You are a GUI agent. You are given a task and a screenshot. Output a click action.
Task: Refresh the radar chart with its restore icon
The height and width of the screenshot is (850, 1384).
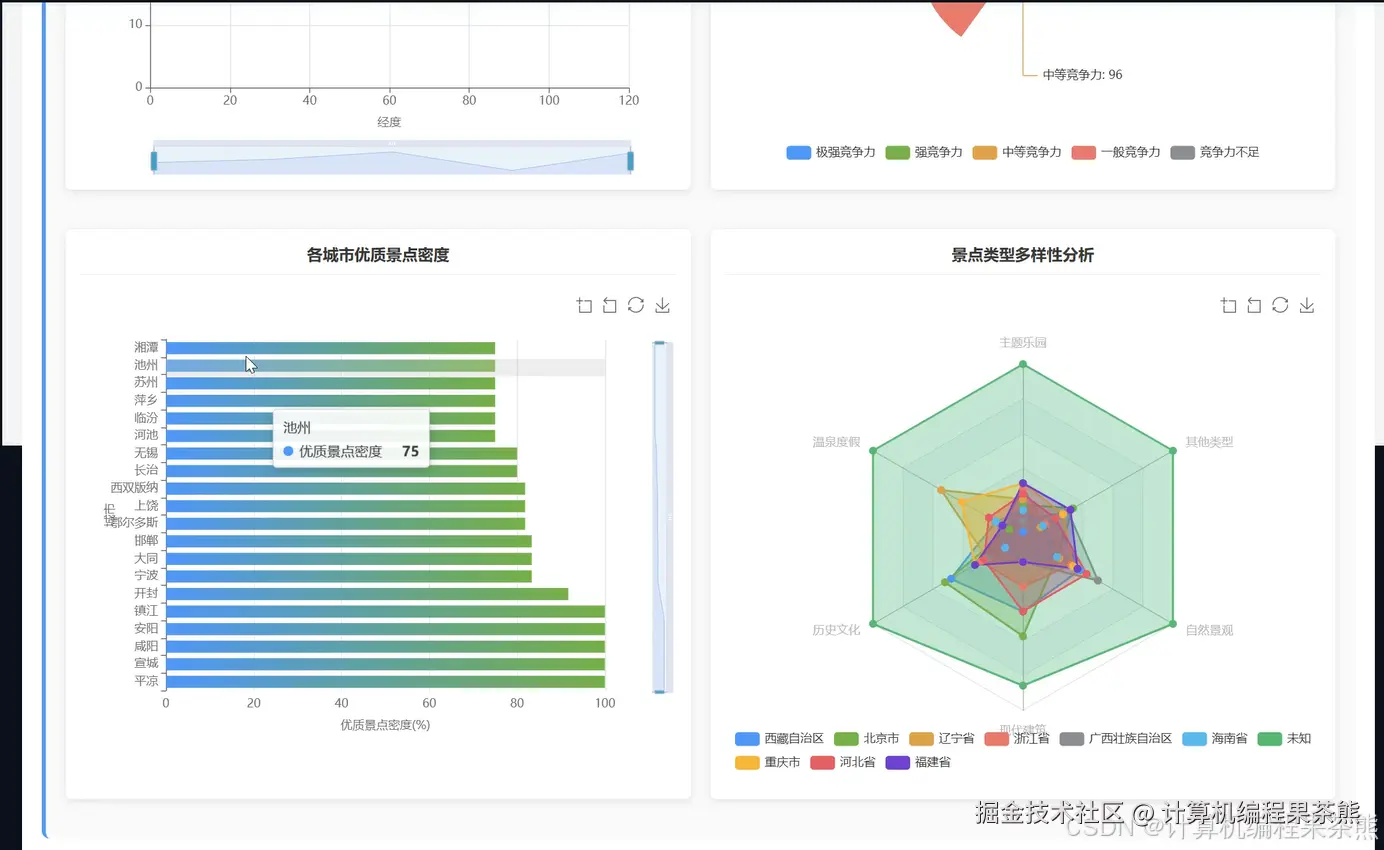click(1281, 305)
